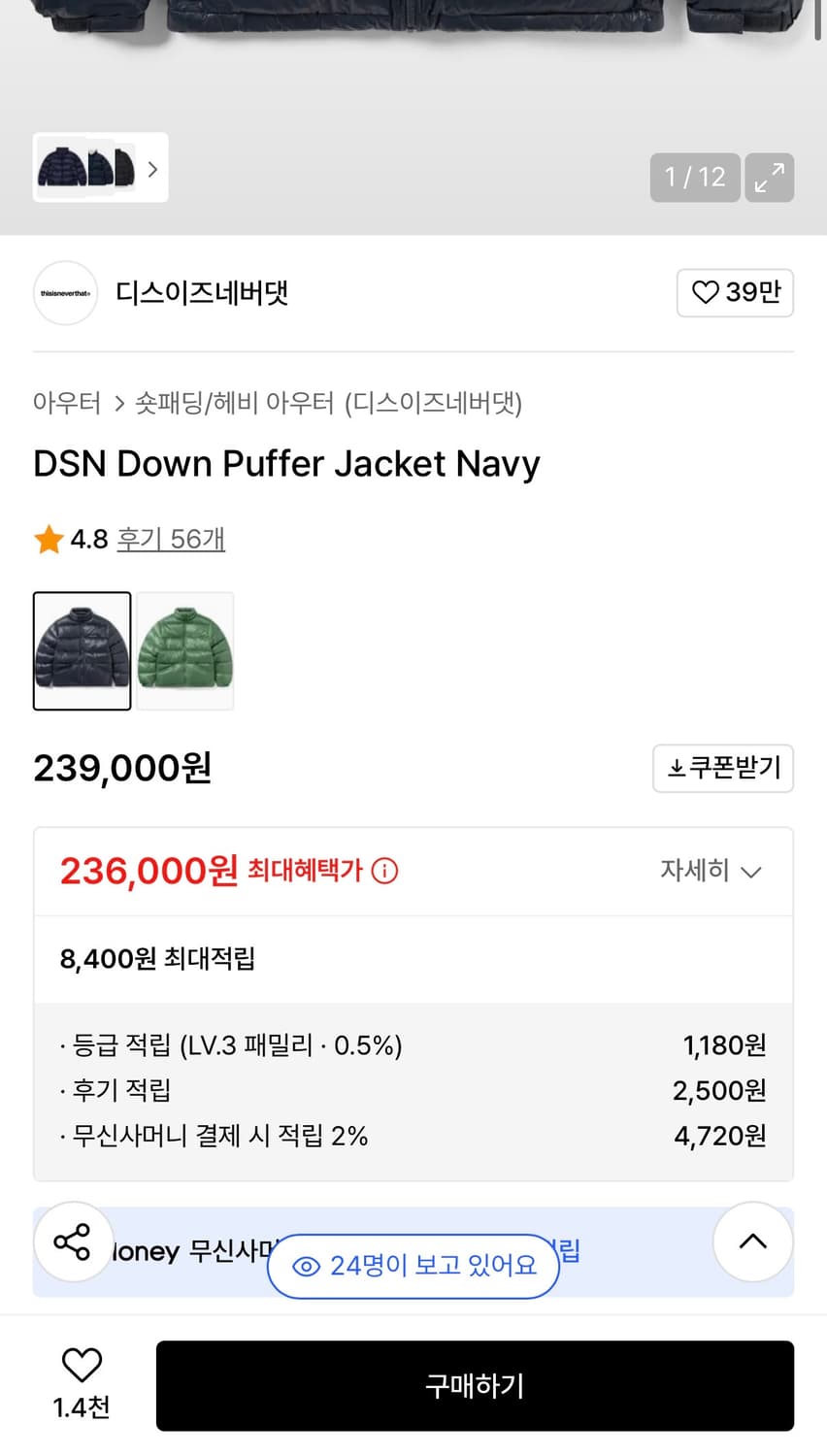This screenshot has height=1456, width=827.
Task: Tap the orange star rating icon
Action: click(49, 539)
